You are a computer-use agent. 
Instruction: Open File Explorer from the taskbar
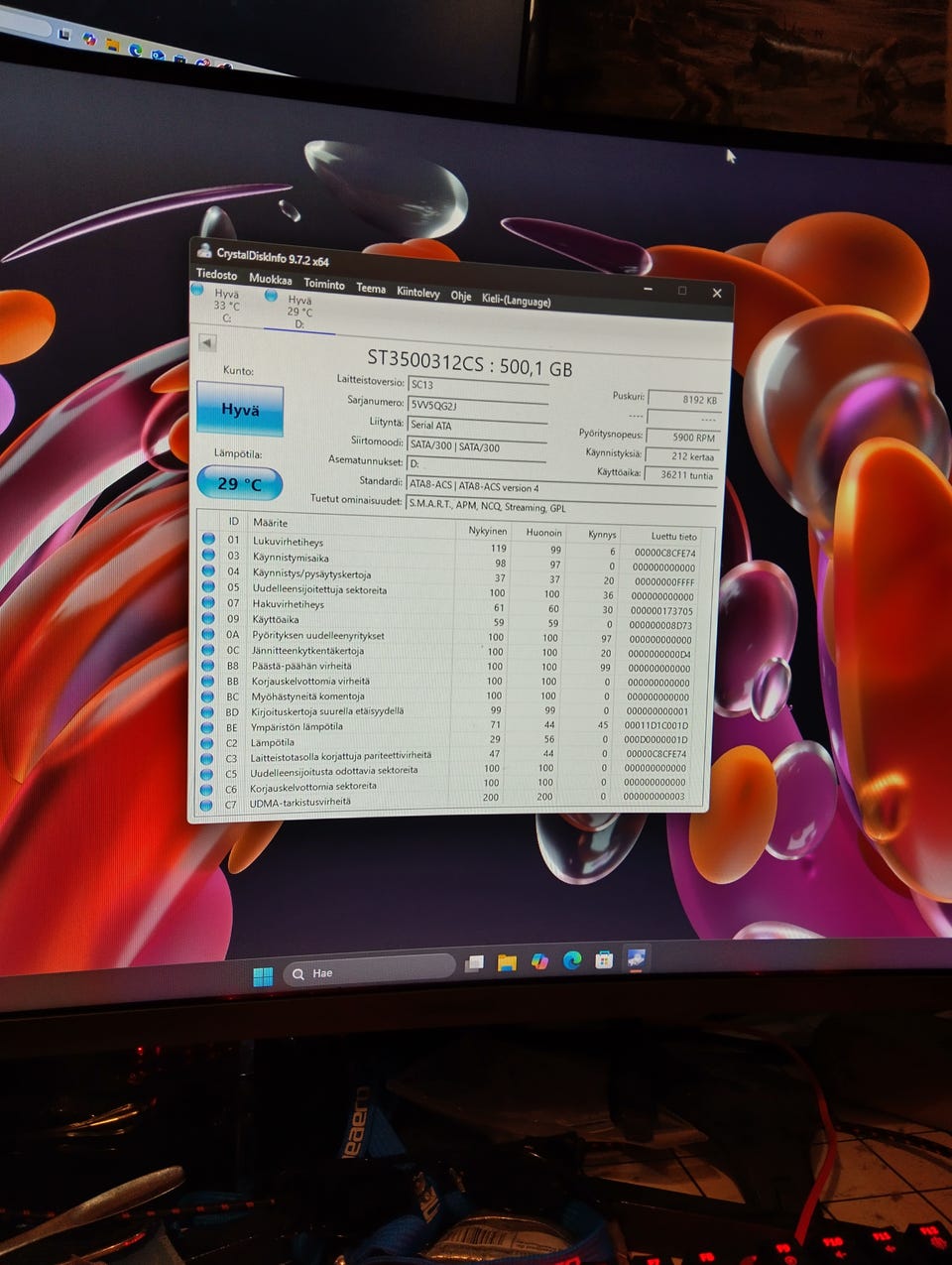click(x=507, y=962)
